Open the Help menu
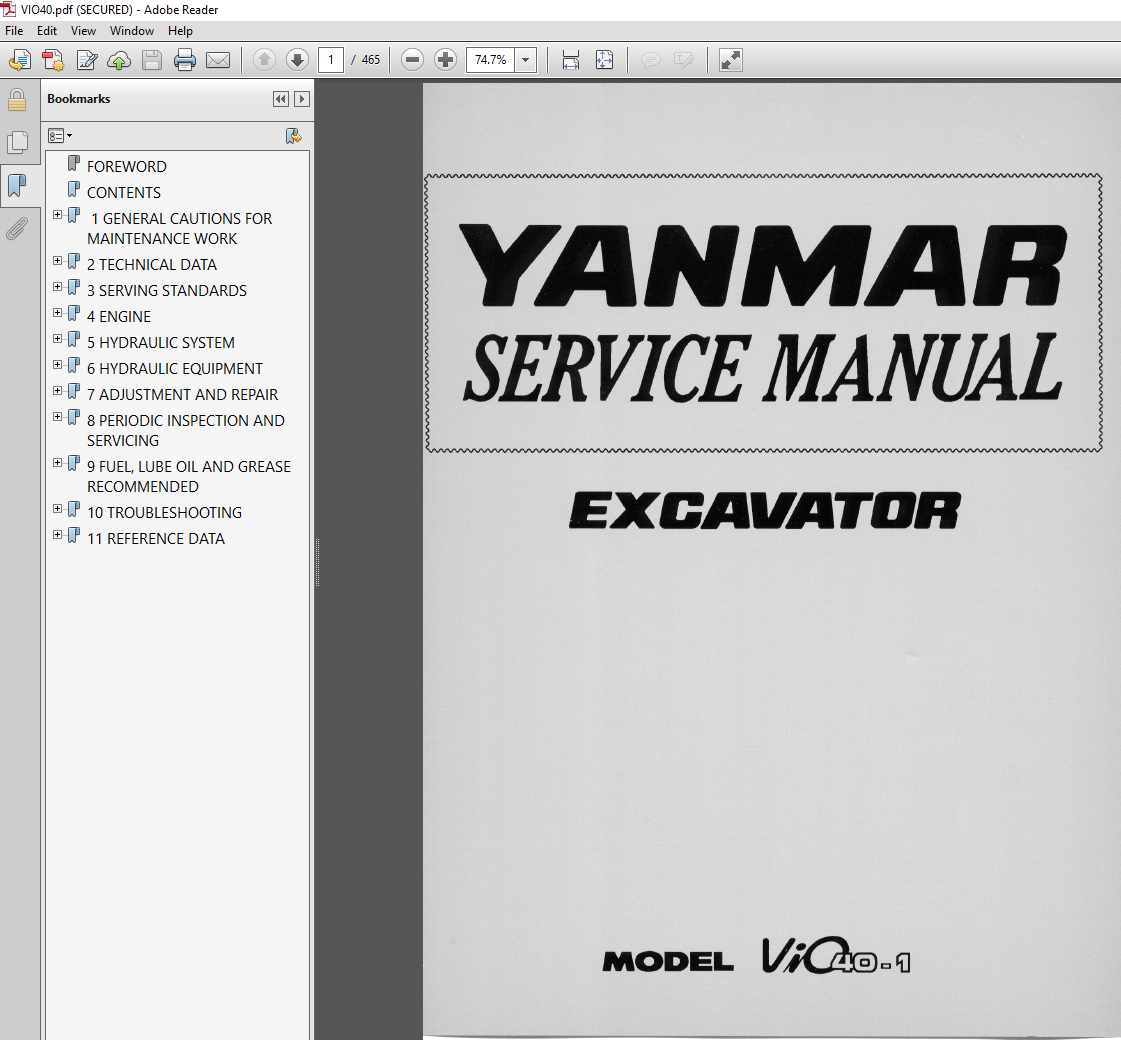1121x1040 pixels. (x=180, y=31)
